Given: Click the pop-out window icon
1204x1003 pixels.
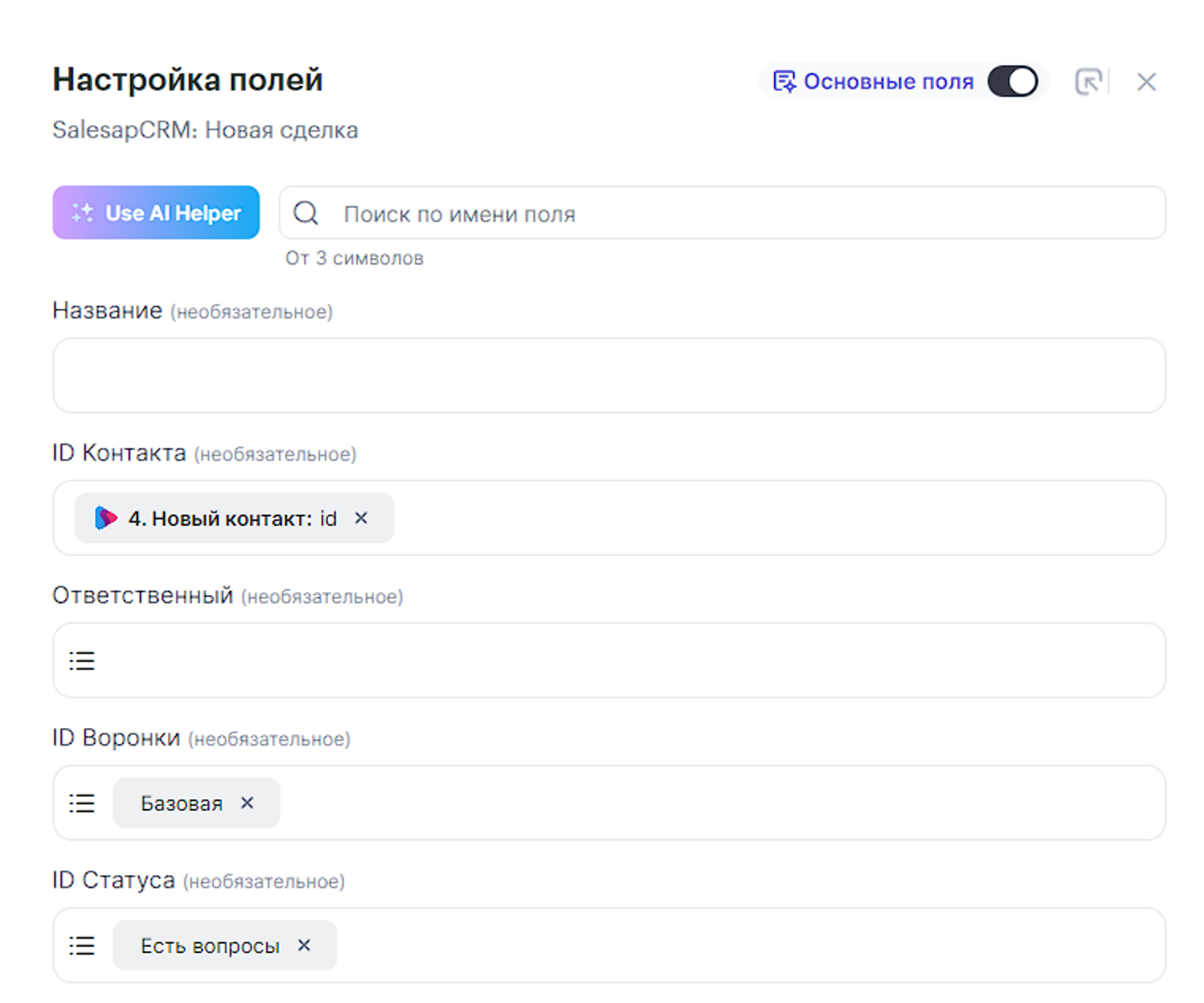Looking at the screenshot, I should pyautogui.click(x=1088, y=82).
